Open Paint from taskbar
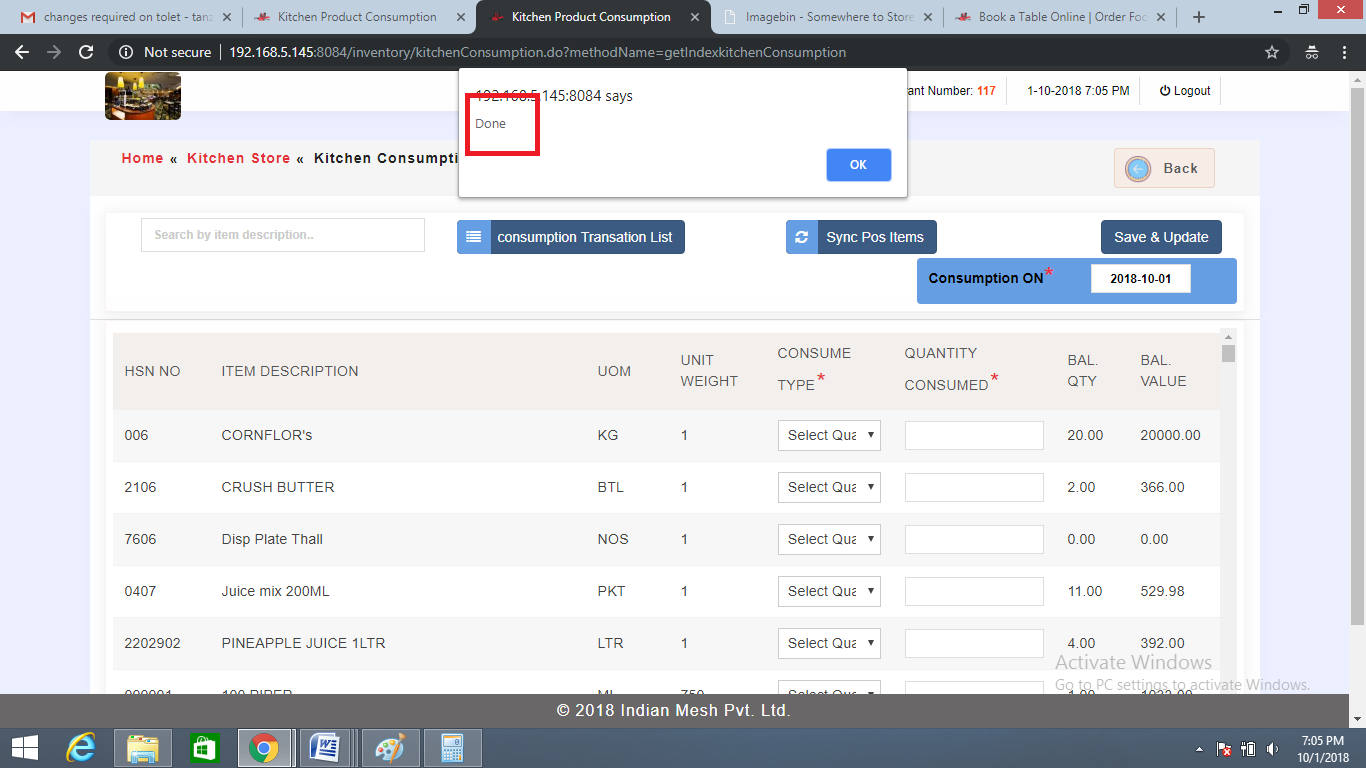1366x768 pixels. [389, 747]
